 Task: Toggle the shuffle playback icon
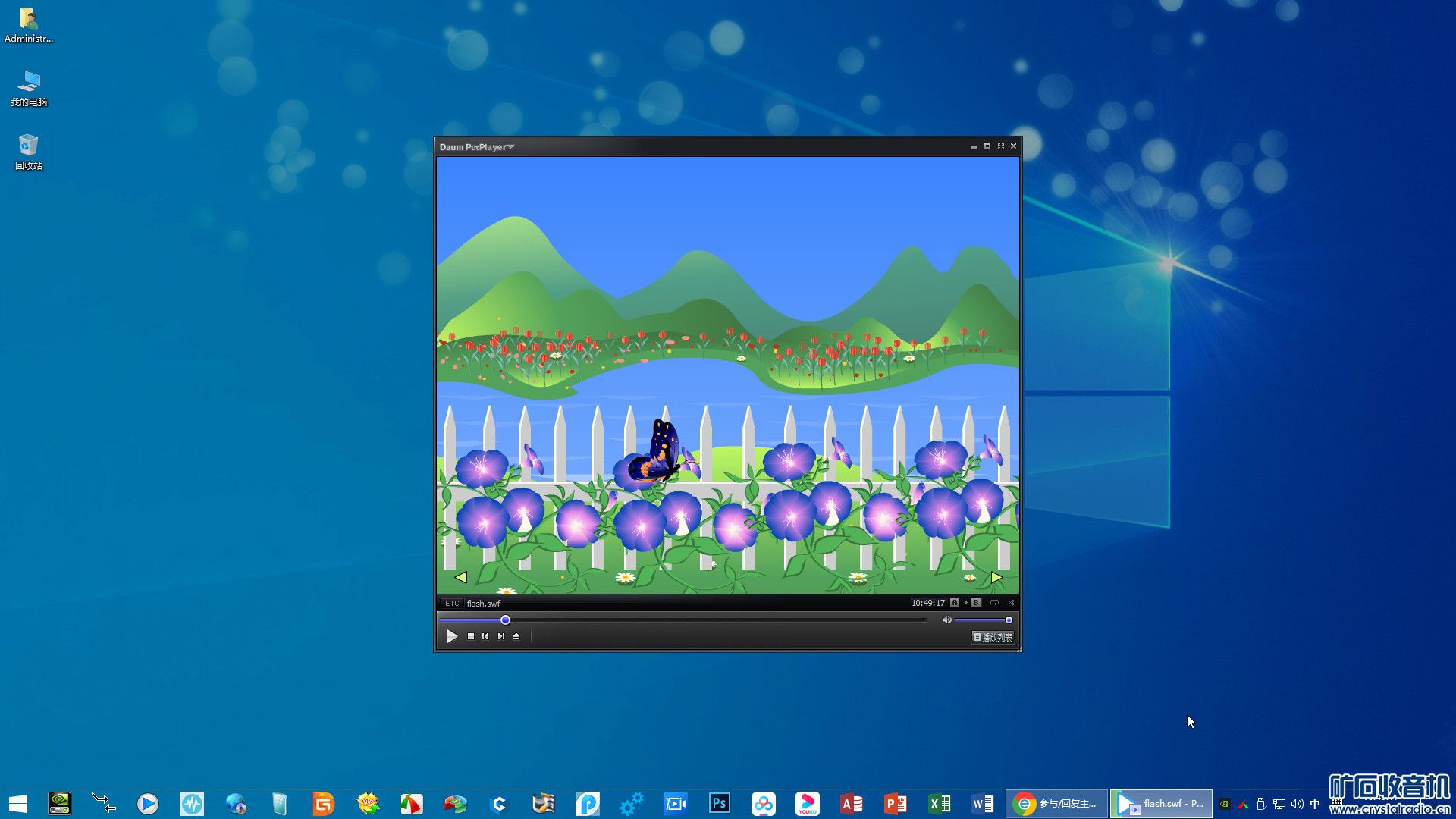coord(1010,603)
